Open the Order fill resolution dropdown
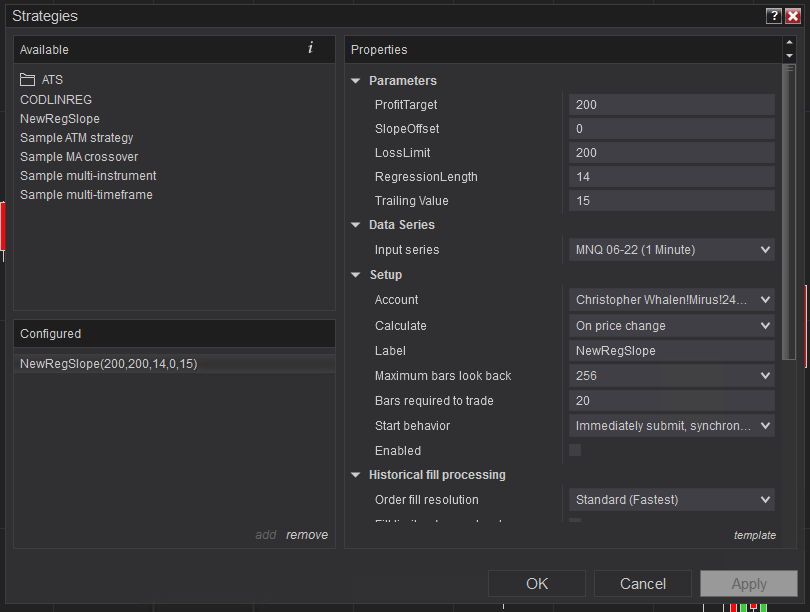The height and width of the screenshot is (612, 810). click(671, 500)
